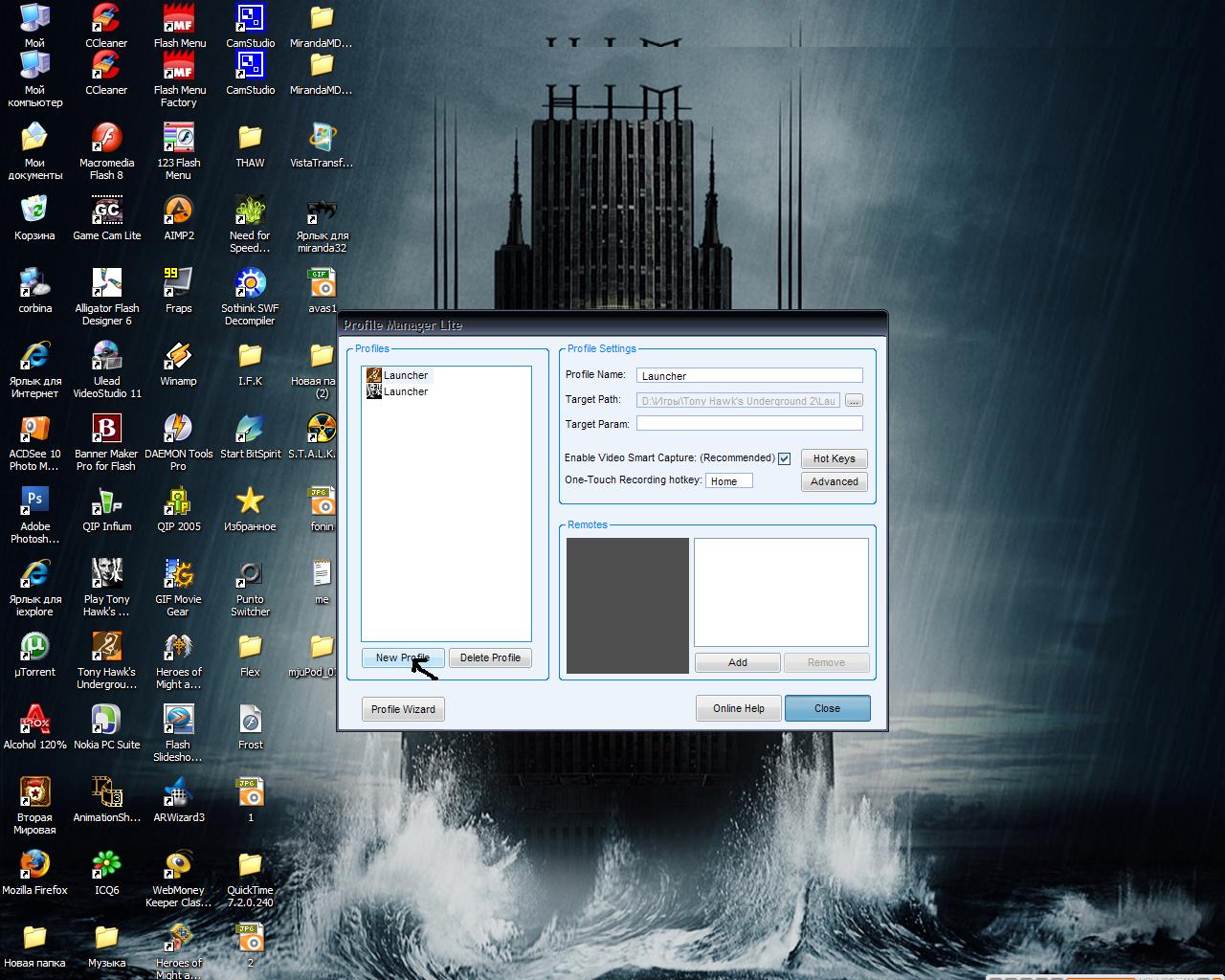The image size is (1225, 980).
Task: Click the Target Path field
Action: pos(738,400)
